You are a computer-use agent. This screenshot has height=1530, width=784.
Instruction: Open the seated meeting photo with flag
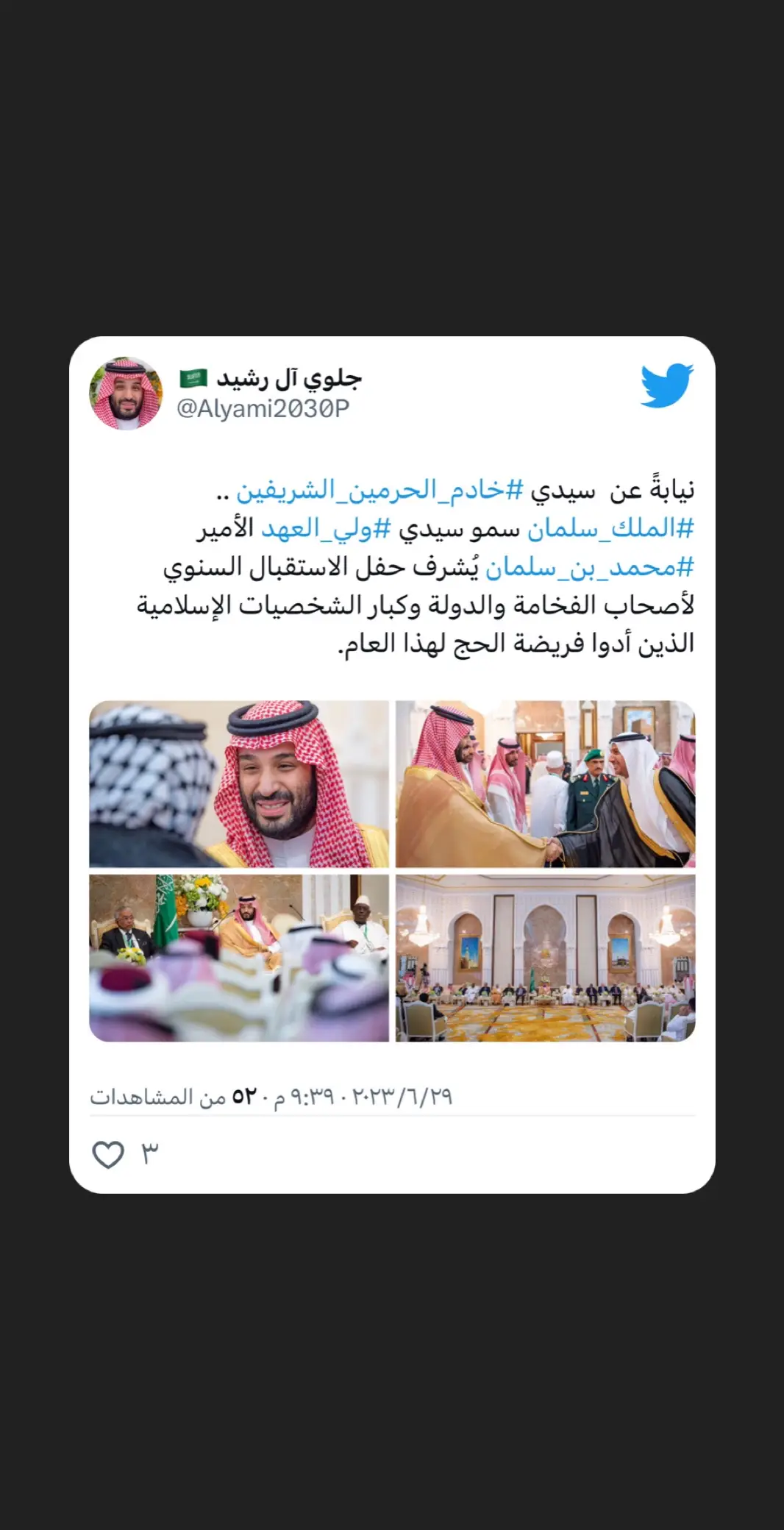point(239,958)
